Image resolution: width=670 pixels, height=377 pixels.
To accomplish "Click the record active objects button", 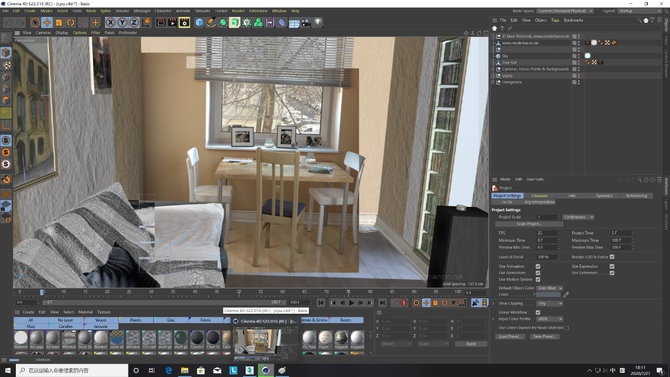I will (x=403, y=303).
